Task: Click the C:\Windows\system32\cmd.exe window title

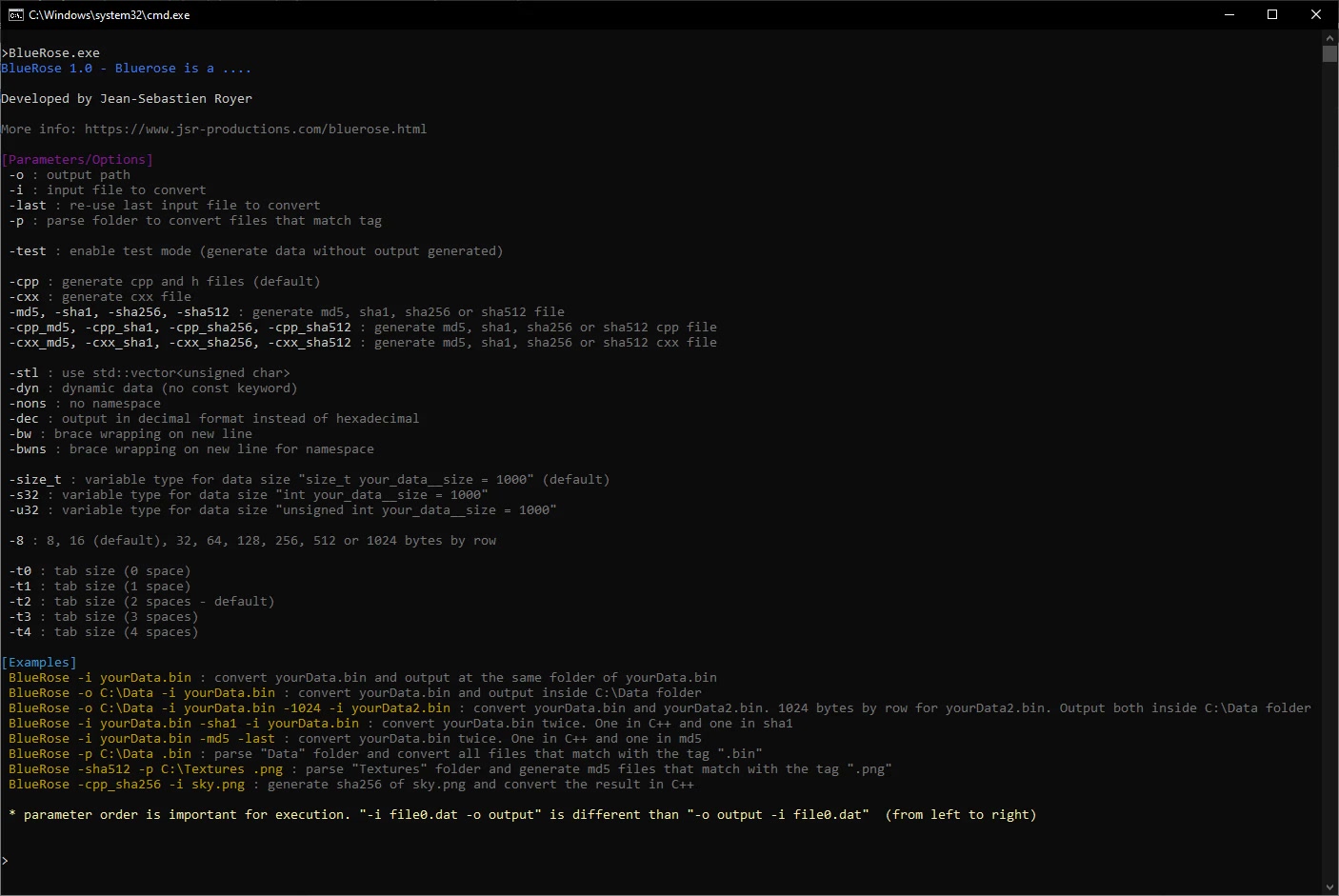Action: pos(110,14)
